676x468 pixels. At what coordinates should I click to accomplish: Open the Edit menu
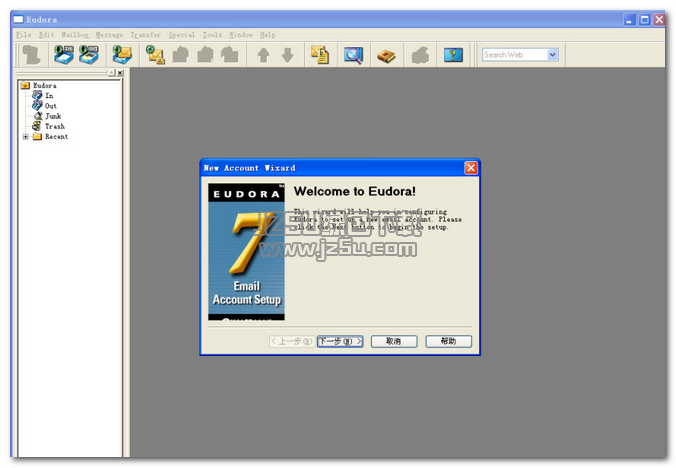click(x=46, y=34)
